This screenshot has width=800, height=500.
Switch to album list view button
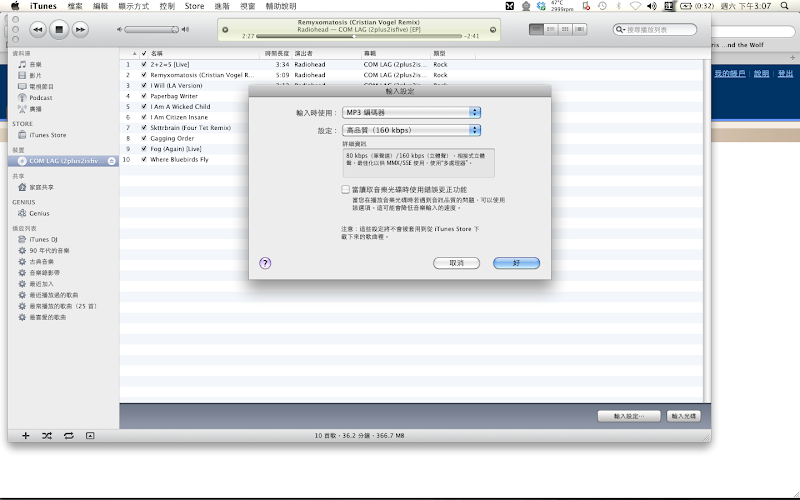click(x=551, y=30)
